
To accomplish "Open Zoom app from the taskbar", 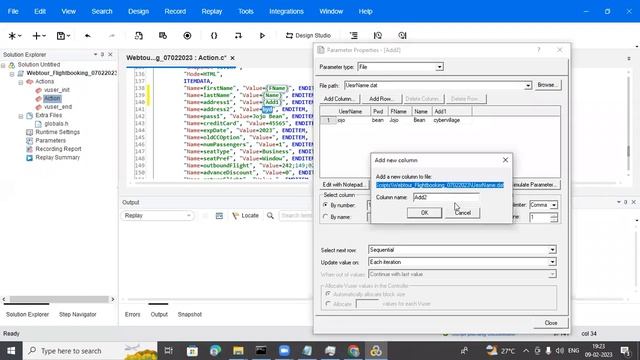I will tap(284, 351).
